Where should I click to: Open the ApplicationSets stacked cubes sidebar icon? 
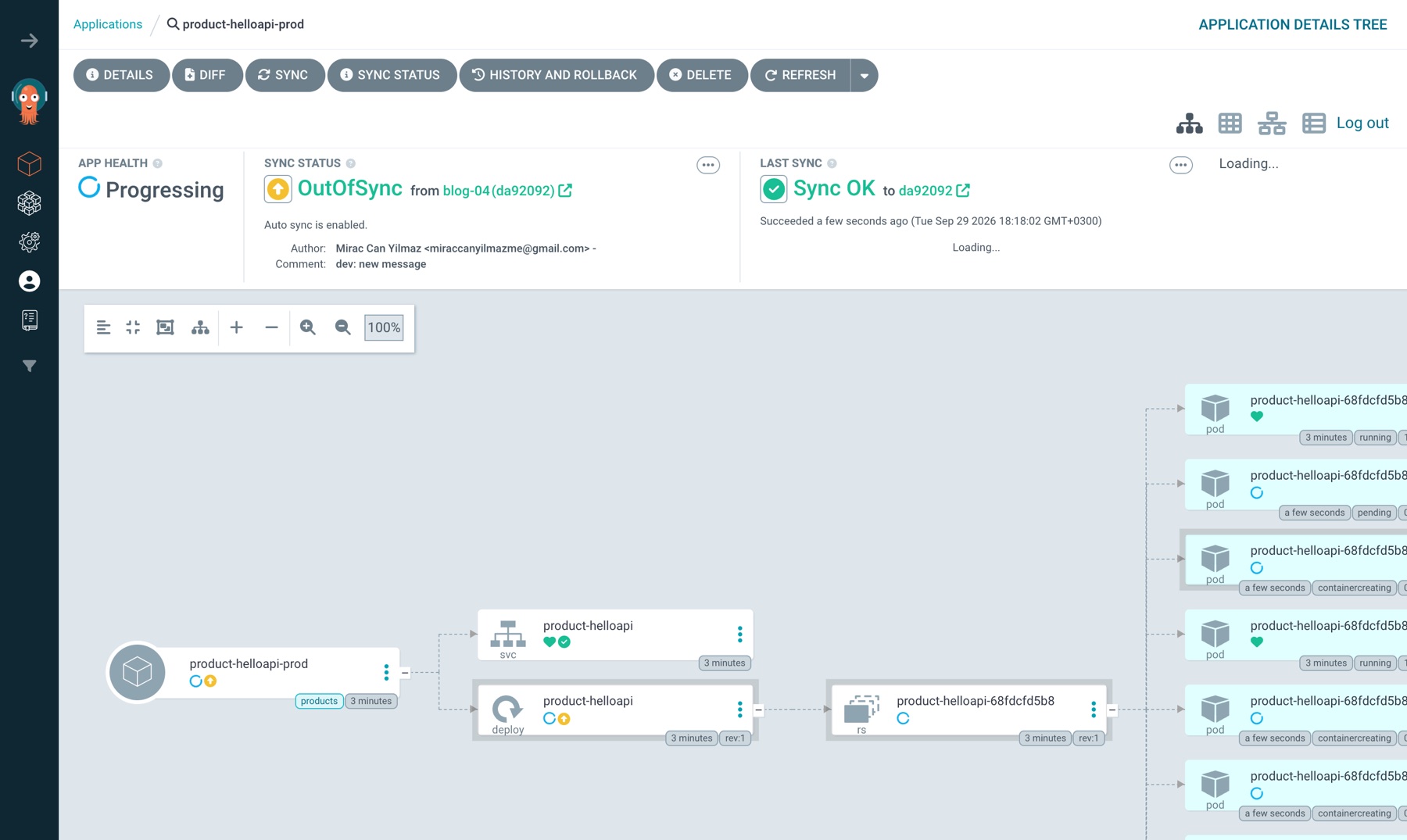[29, 203]
